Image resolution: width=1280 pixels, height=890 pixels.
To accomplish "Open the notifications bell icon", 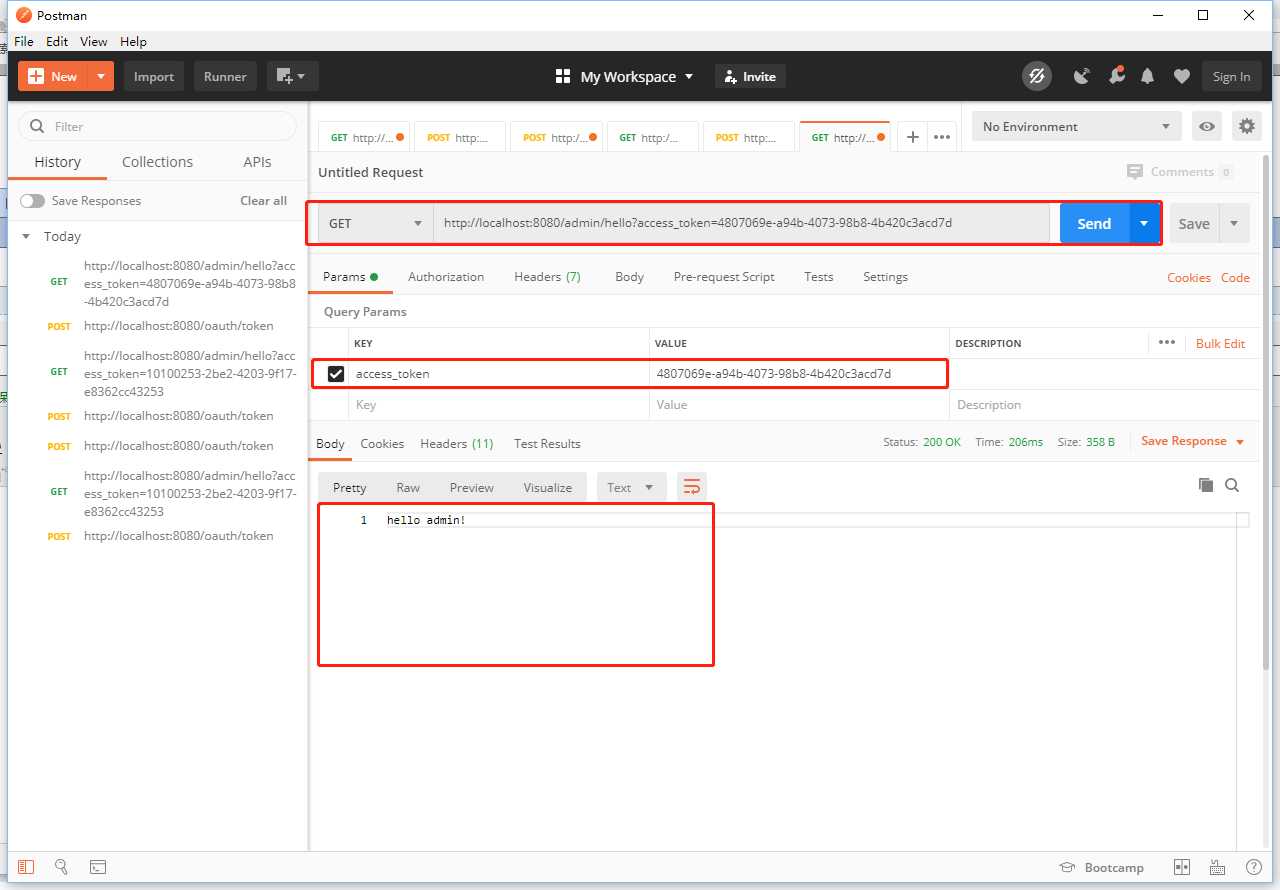I will point(1148,76).
